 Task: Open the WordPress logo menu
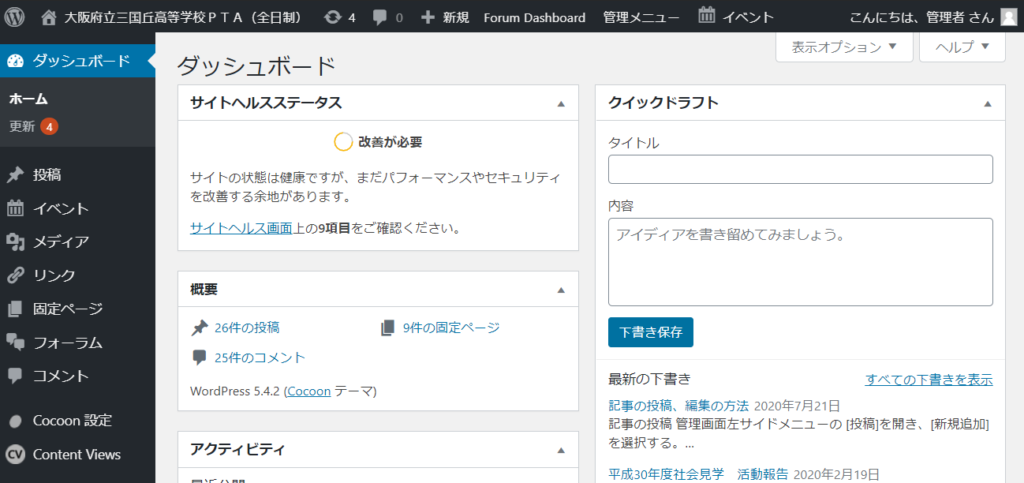pyautogui.click(x=14, y=17)
